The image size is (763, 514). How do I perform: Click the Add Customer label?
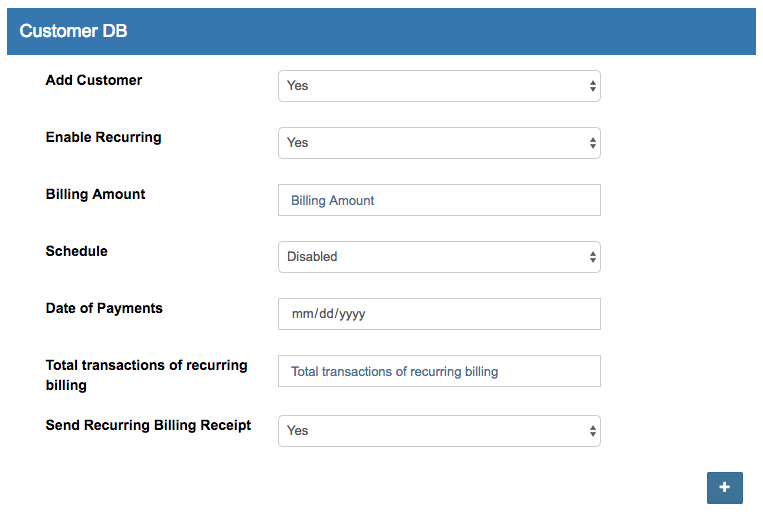click(94, 80)
